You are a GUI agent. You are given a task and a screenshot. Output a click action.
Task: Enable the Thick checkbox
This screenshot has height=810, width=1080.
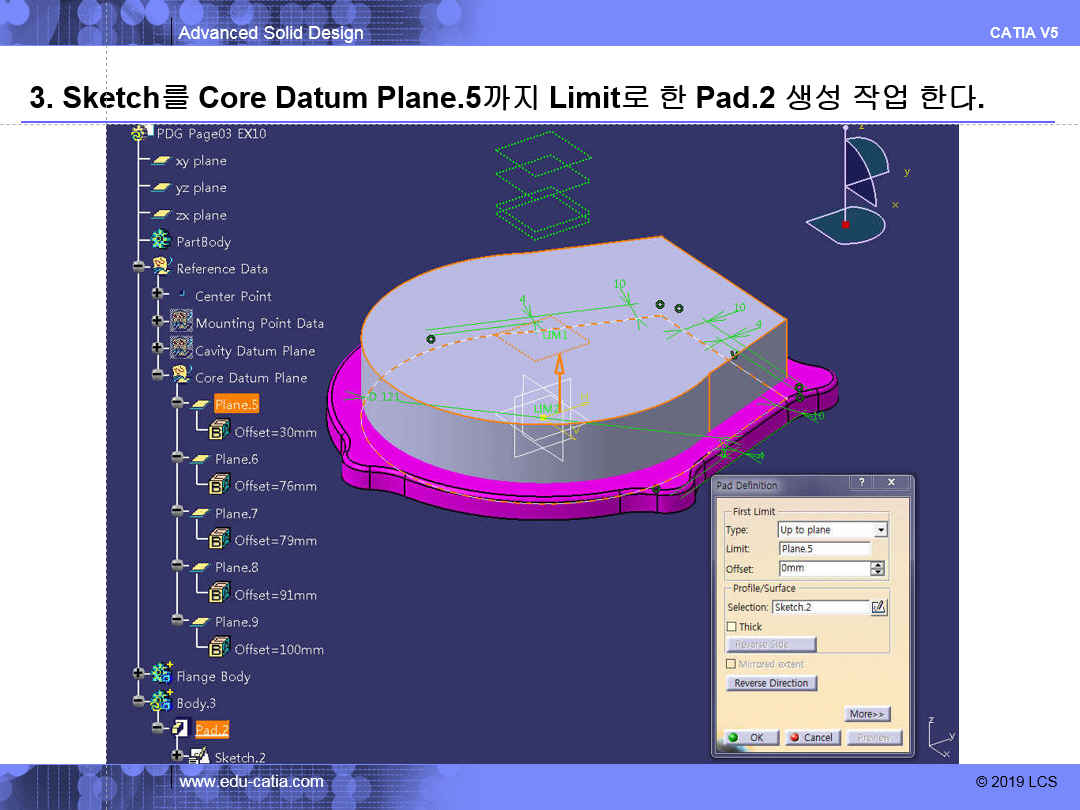coord(732,627)
